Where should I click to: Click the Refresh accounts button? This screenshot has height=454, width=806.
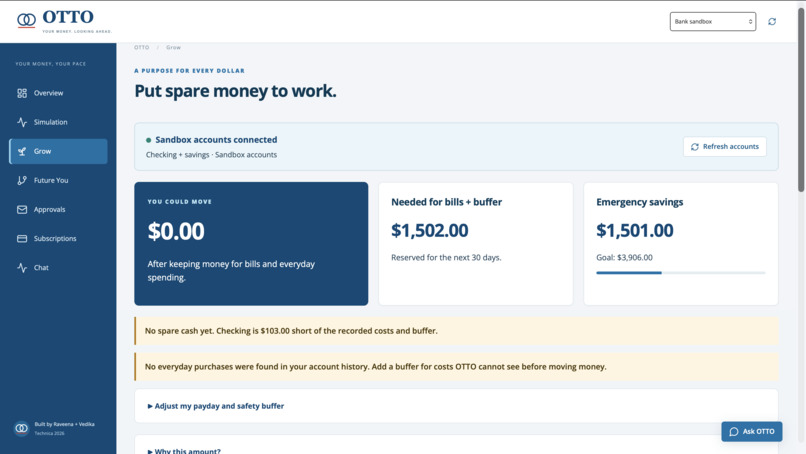[725, 147]
